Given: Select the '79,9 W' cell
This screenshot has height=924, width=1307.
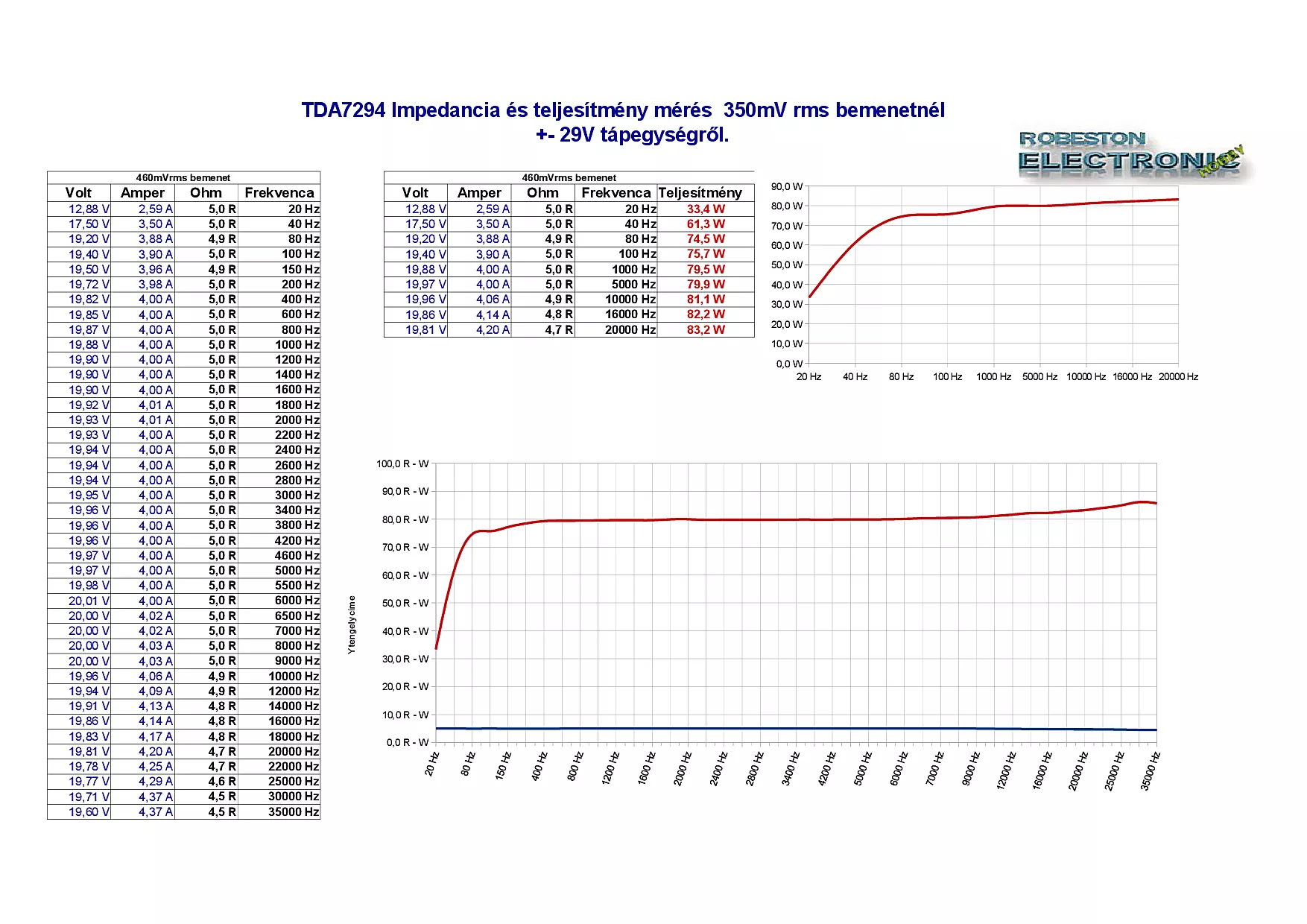Looking at the screenshot, I should pyautogui.click(x=706, y=285).
